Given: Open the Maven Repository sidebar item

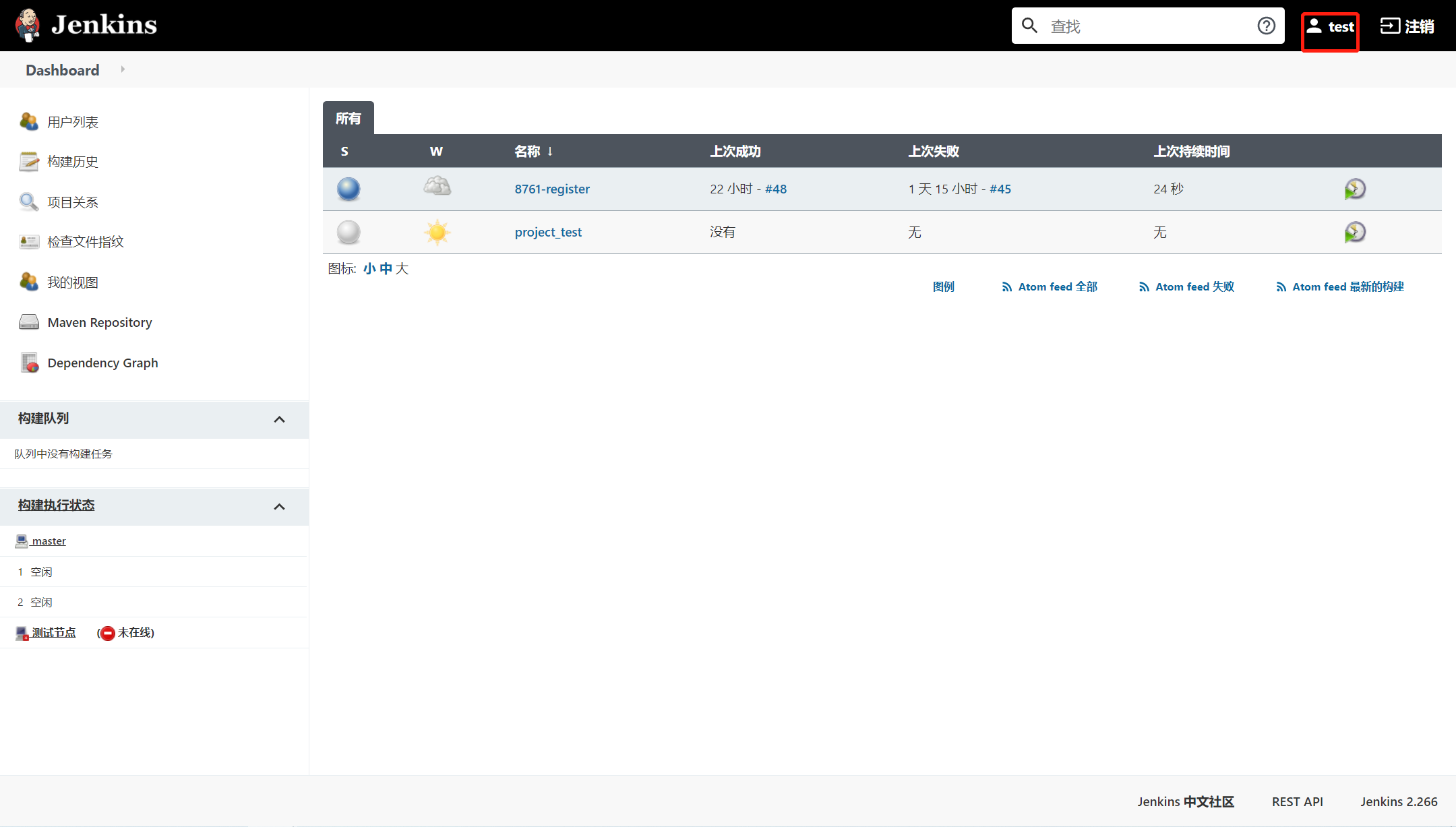Looking at the screenshot, I should tap(99, 322).
